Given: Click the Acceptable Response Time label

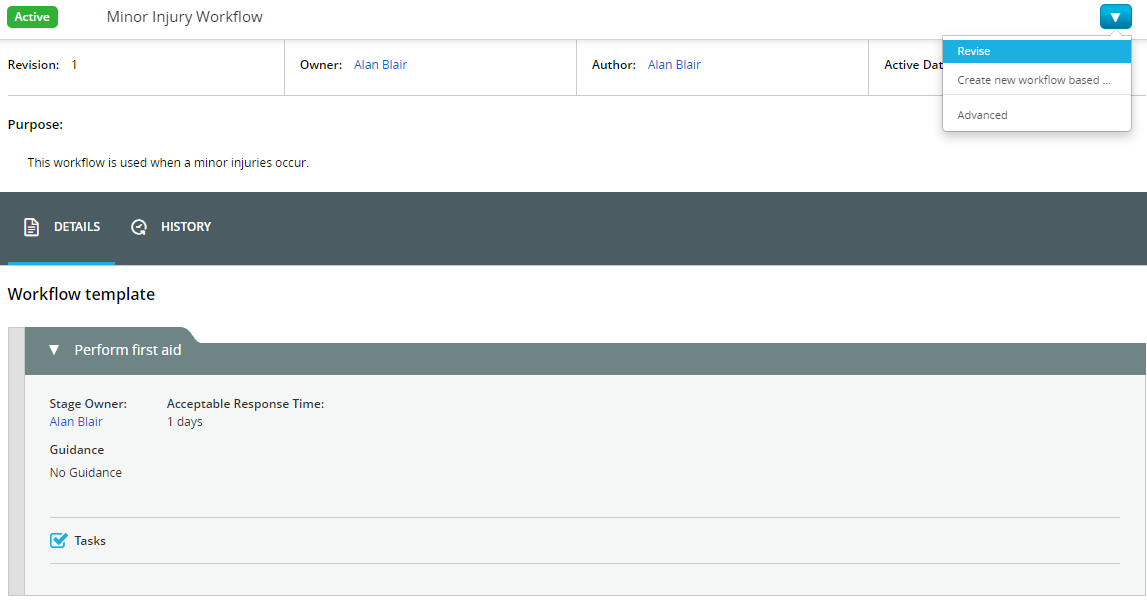Looking at the screenshot, I should [x=245, y=404].
